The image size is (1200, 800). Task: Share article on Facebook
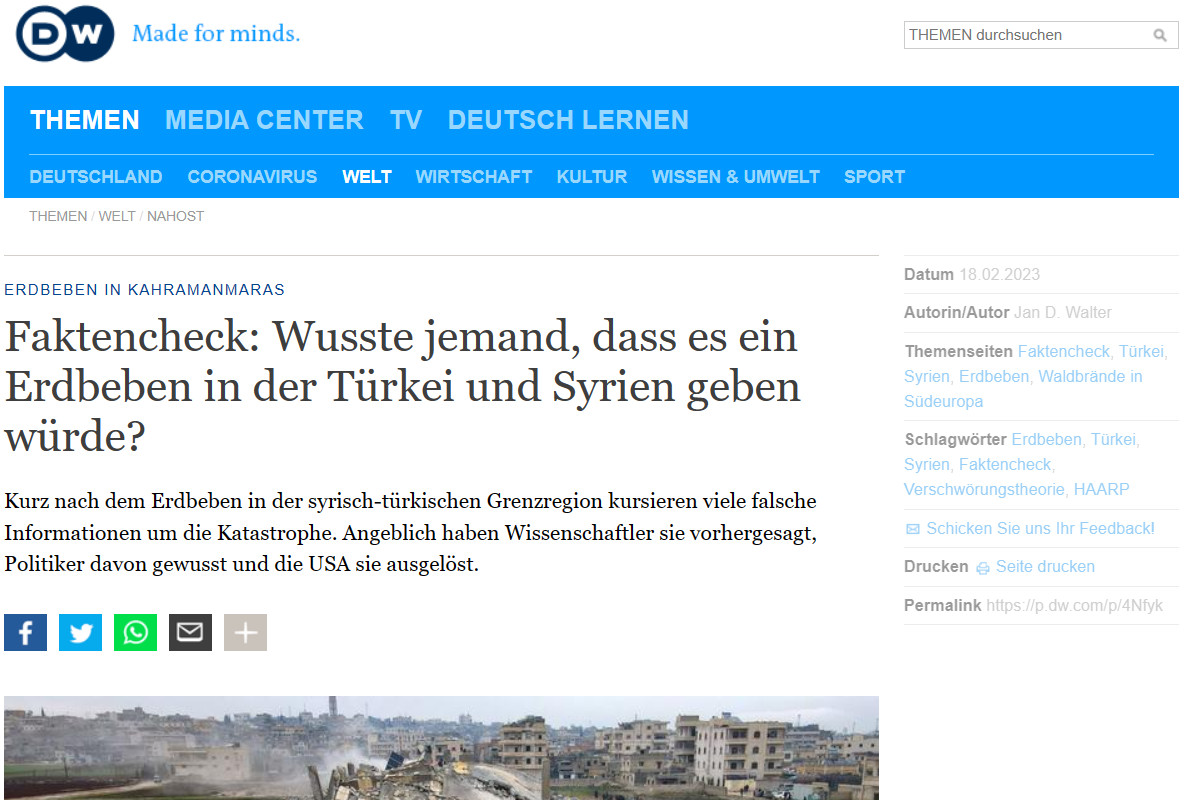25,632
